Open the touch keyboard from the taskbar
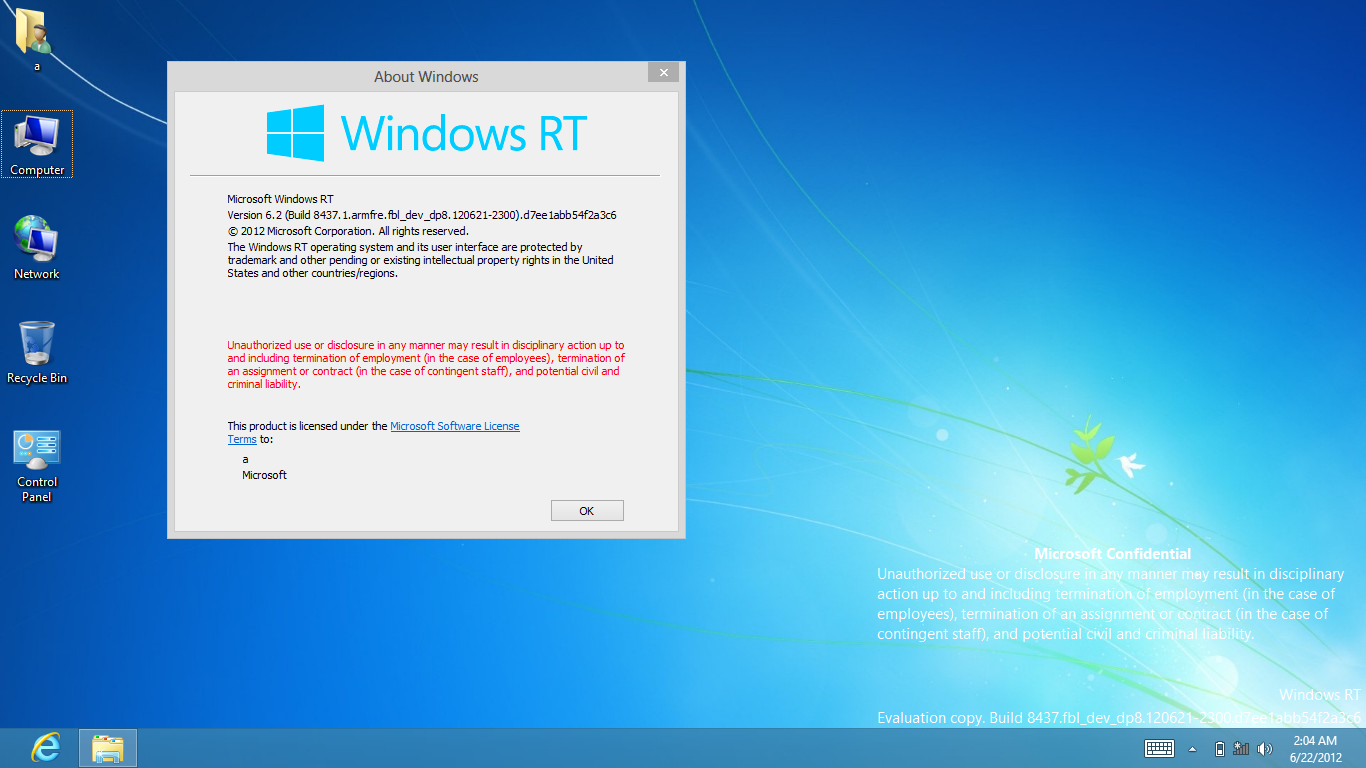 [x=1159, y=748]
